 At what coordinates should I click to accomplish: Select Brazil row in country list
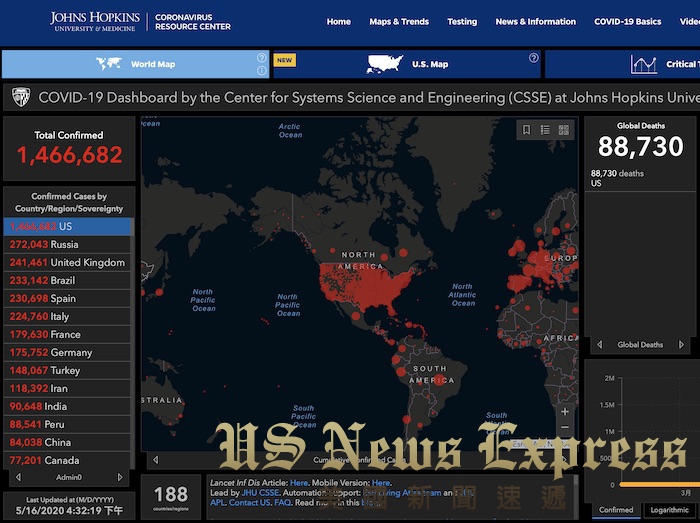[x=67, y=280]
